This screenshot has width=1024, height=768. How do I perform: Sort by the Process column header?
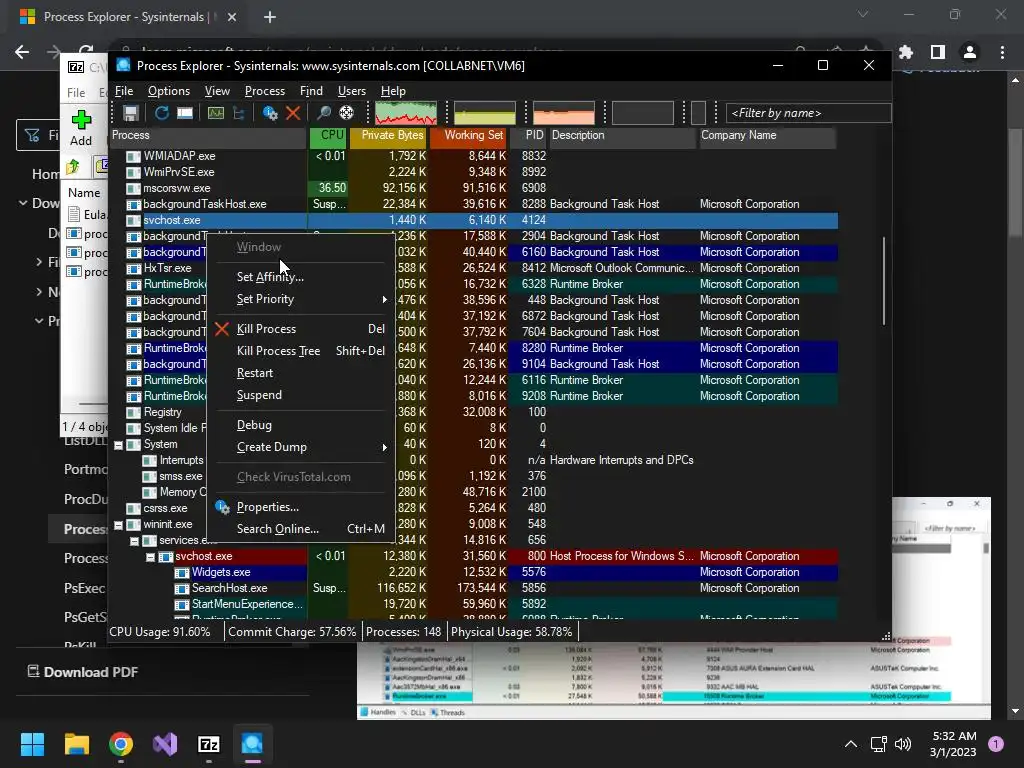coord(208,135)
